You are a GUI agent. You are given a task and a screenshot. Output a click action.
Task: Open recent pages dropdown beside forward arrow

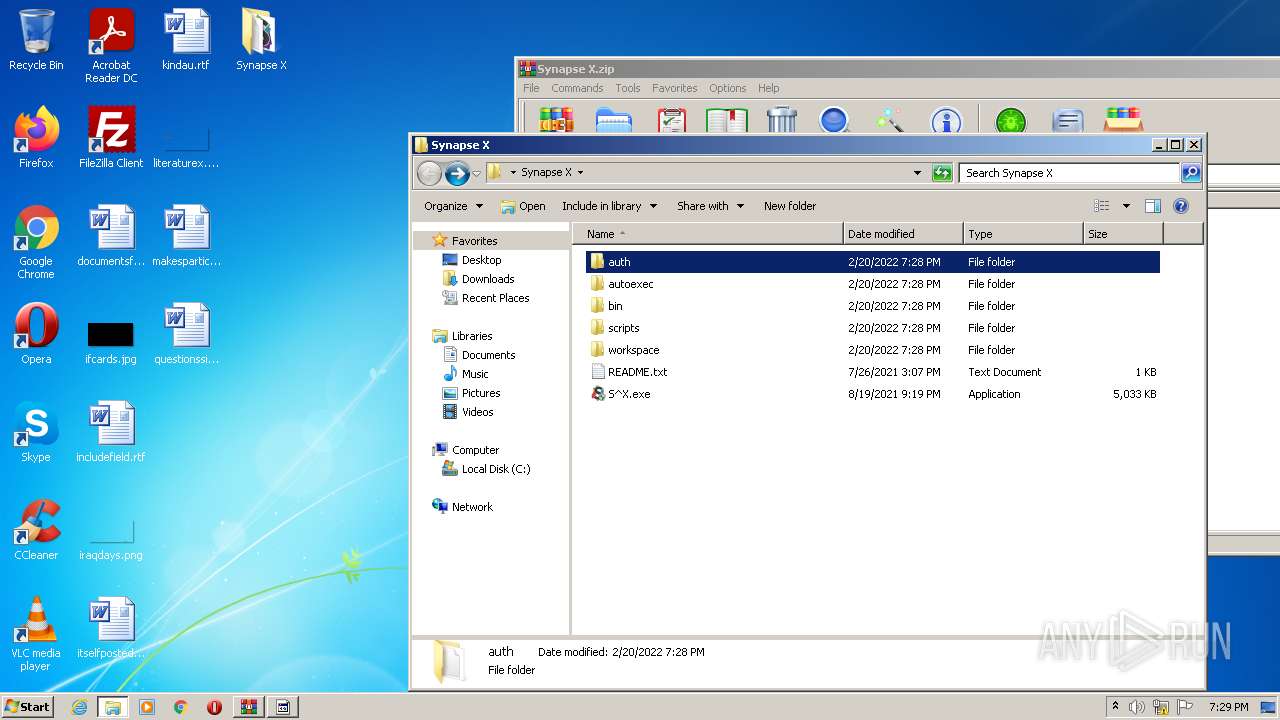476,174
